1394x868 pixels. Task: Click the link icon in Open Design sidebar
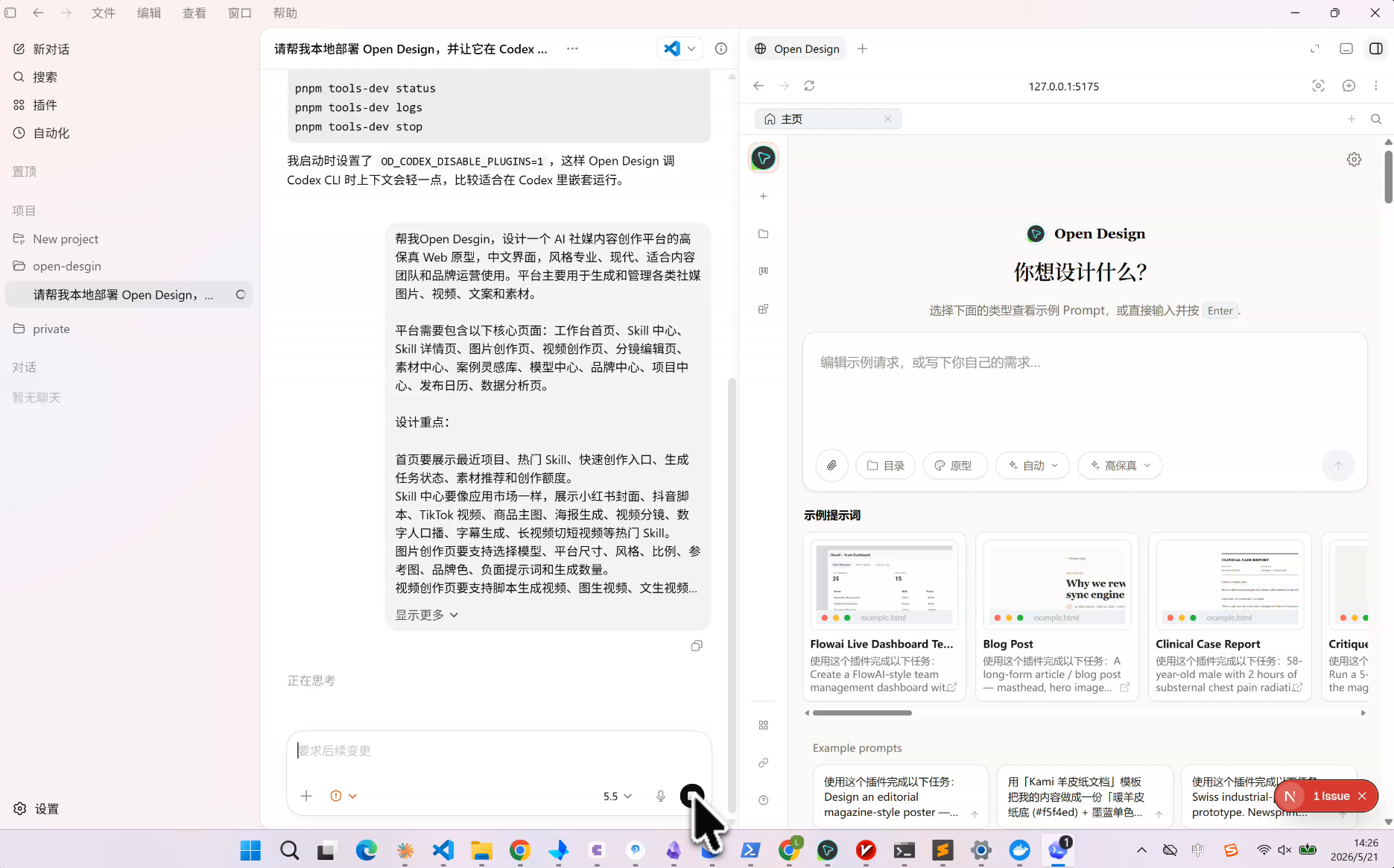(x=763, y=763)
